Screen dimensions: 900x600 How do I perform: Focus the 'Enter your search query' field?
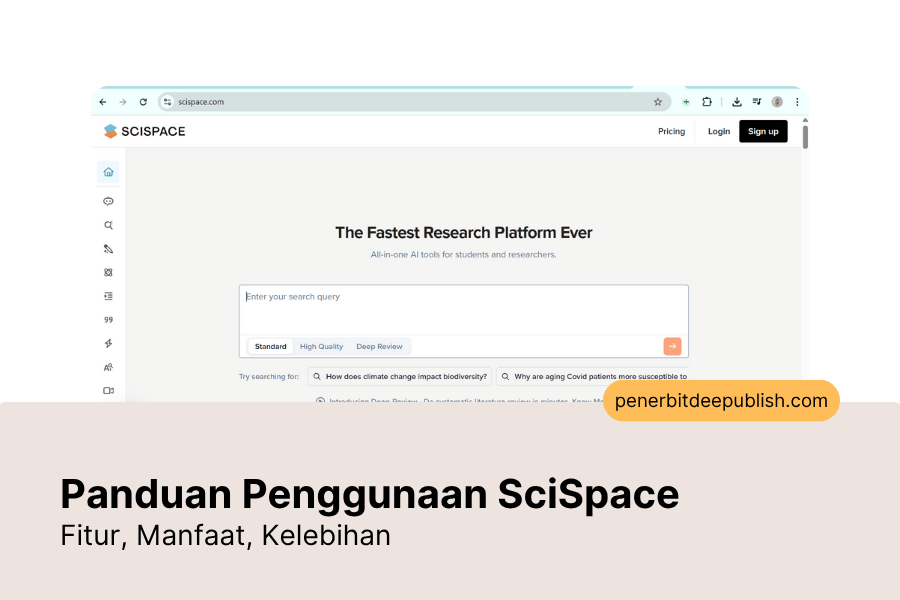click(464, 310)
